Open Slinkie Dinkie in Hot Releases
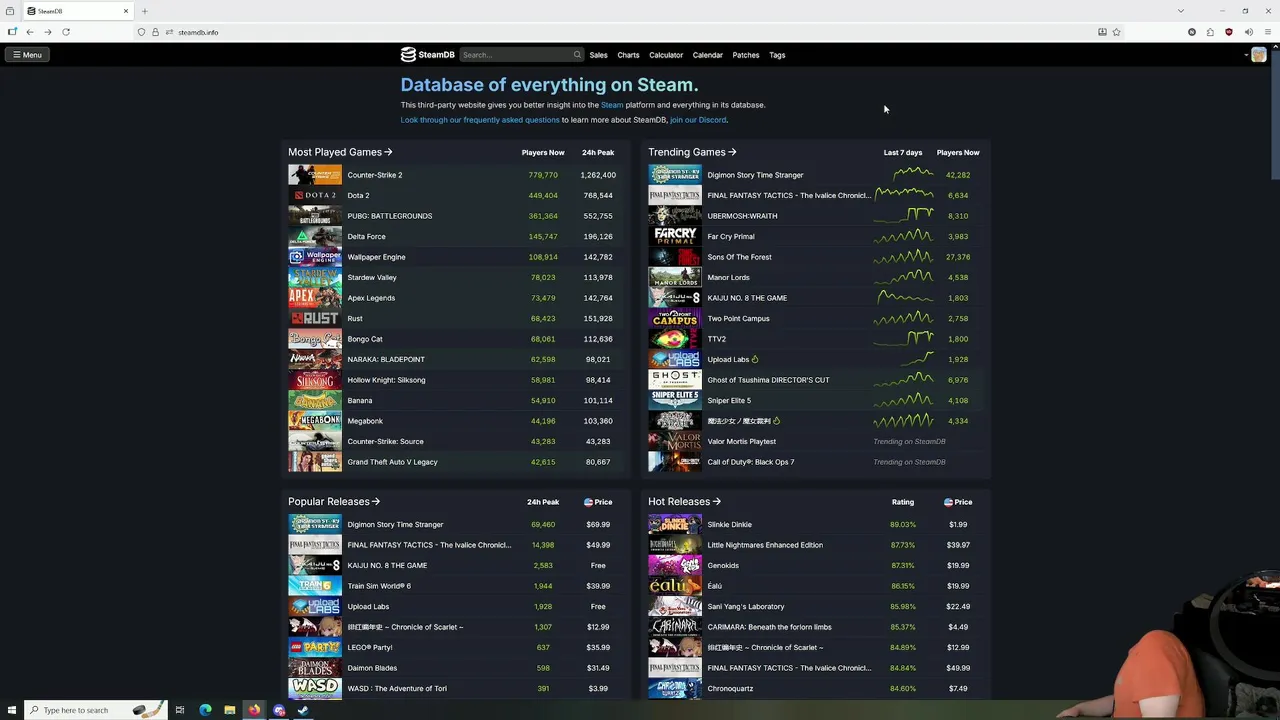The image size is (1280, 720). pyautogui.click(x=729, y=524)
